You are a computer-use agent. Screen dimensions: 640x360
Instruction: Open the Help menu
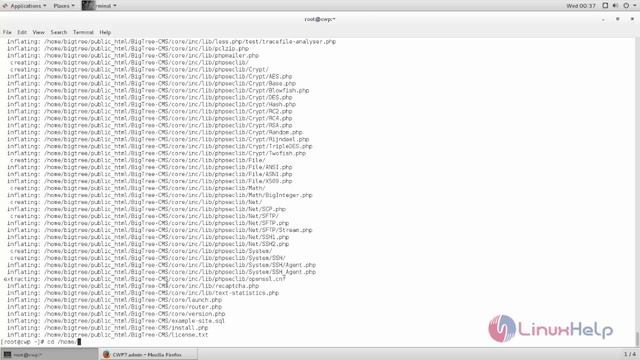105,32
